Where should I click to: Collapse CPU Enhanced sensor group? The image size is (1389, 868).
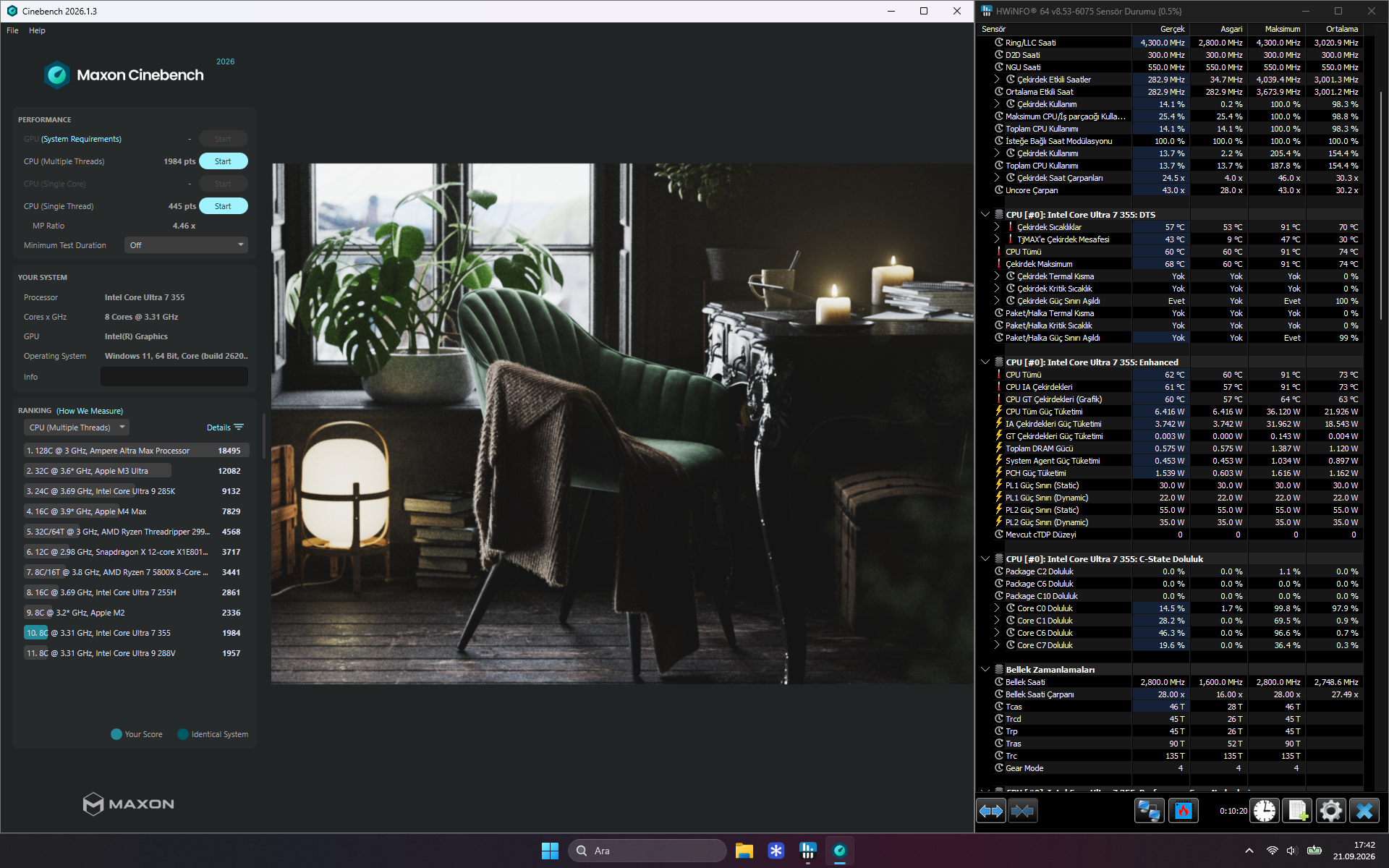(985, 362)
